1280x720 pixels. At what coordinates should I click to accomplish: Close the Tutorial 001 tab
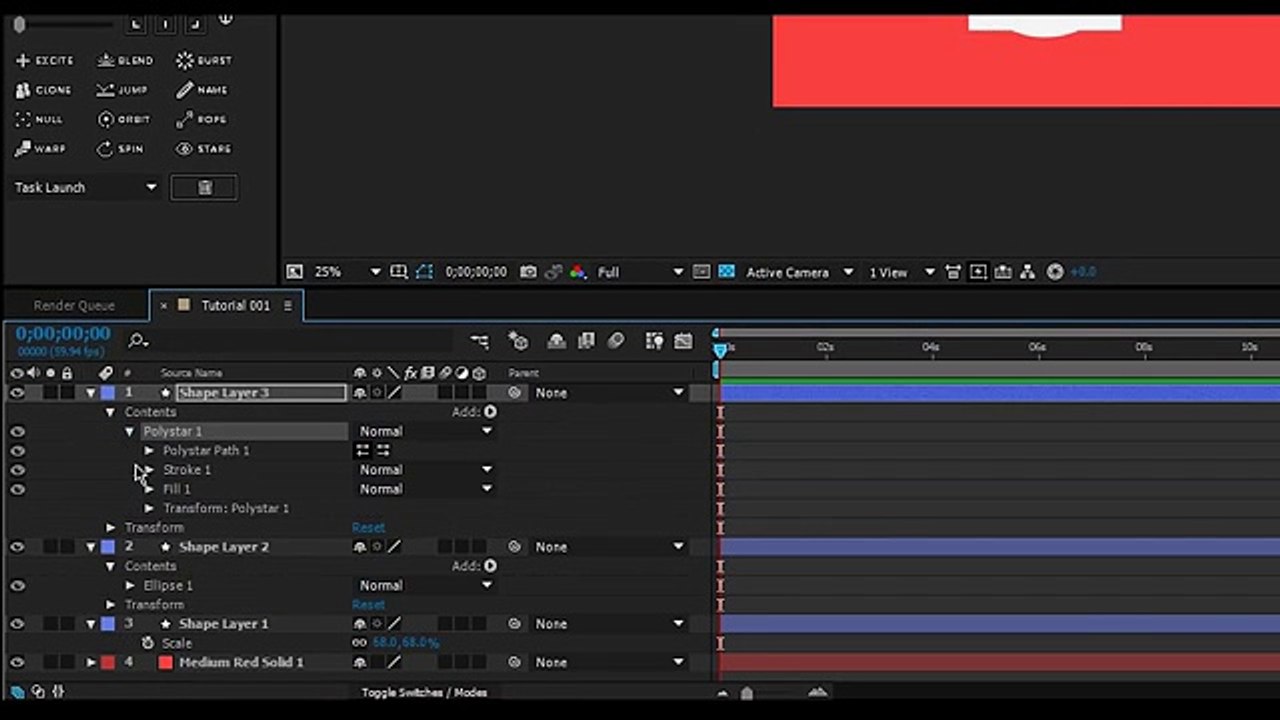[164, 306]
